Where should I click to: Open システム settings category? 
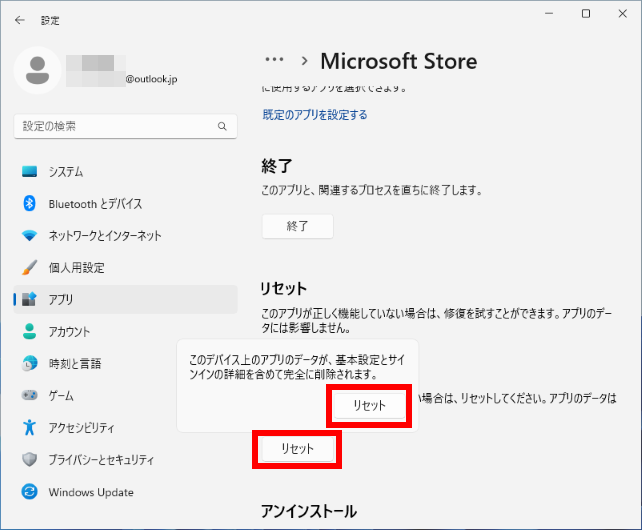pyautogui.click(x=125, y=171)
